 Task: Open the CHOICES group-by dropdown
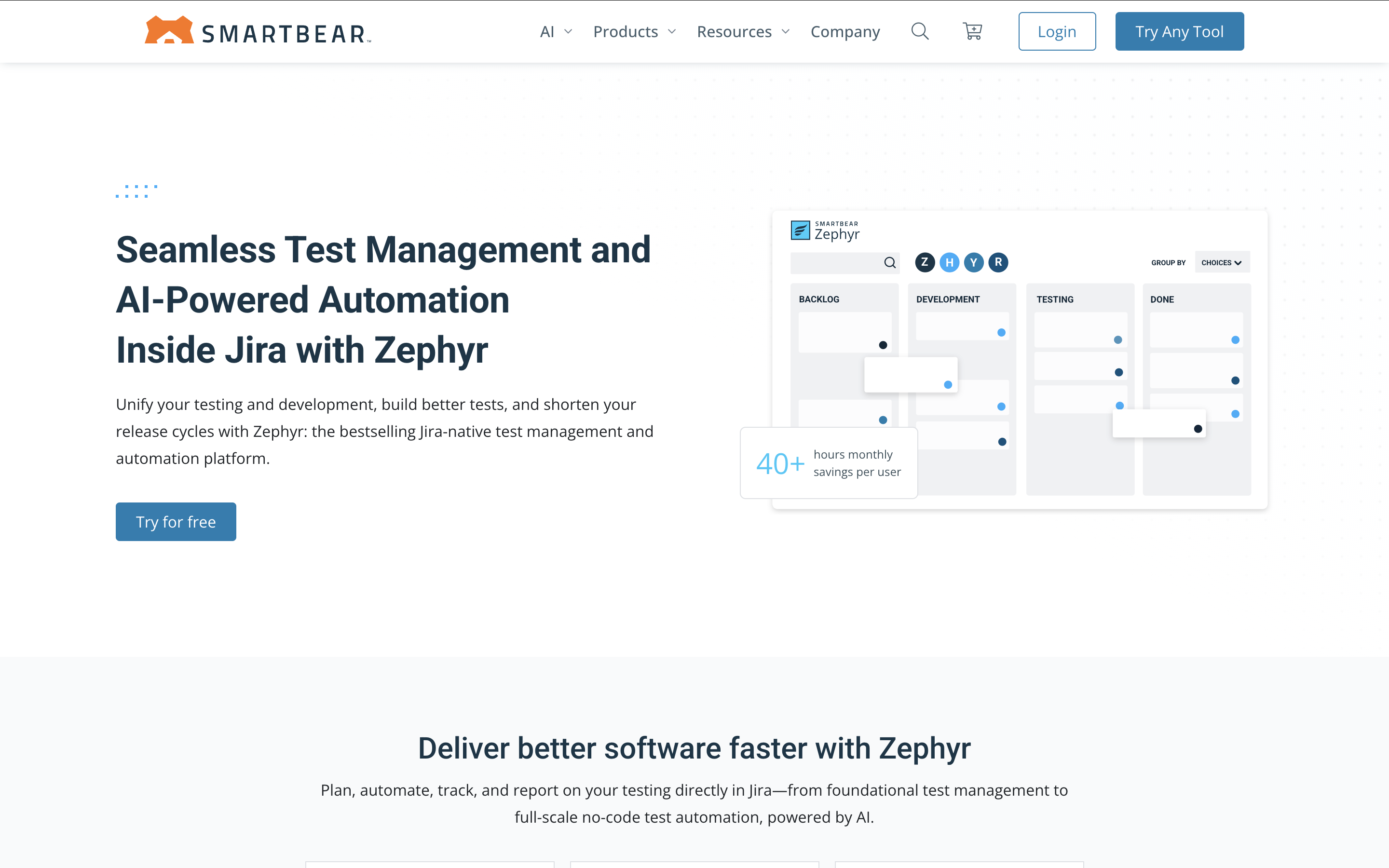pos(1221,262)
